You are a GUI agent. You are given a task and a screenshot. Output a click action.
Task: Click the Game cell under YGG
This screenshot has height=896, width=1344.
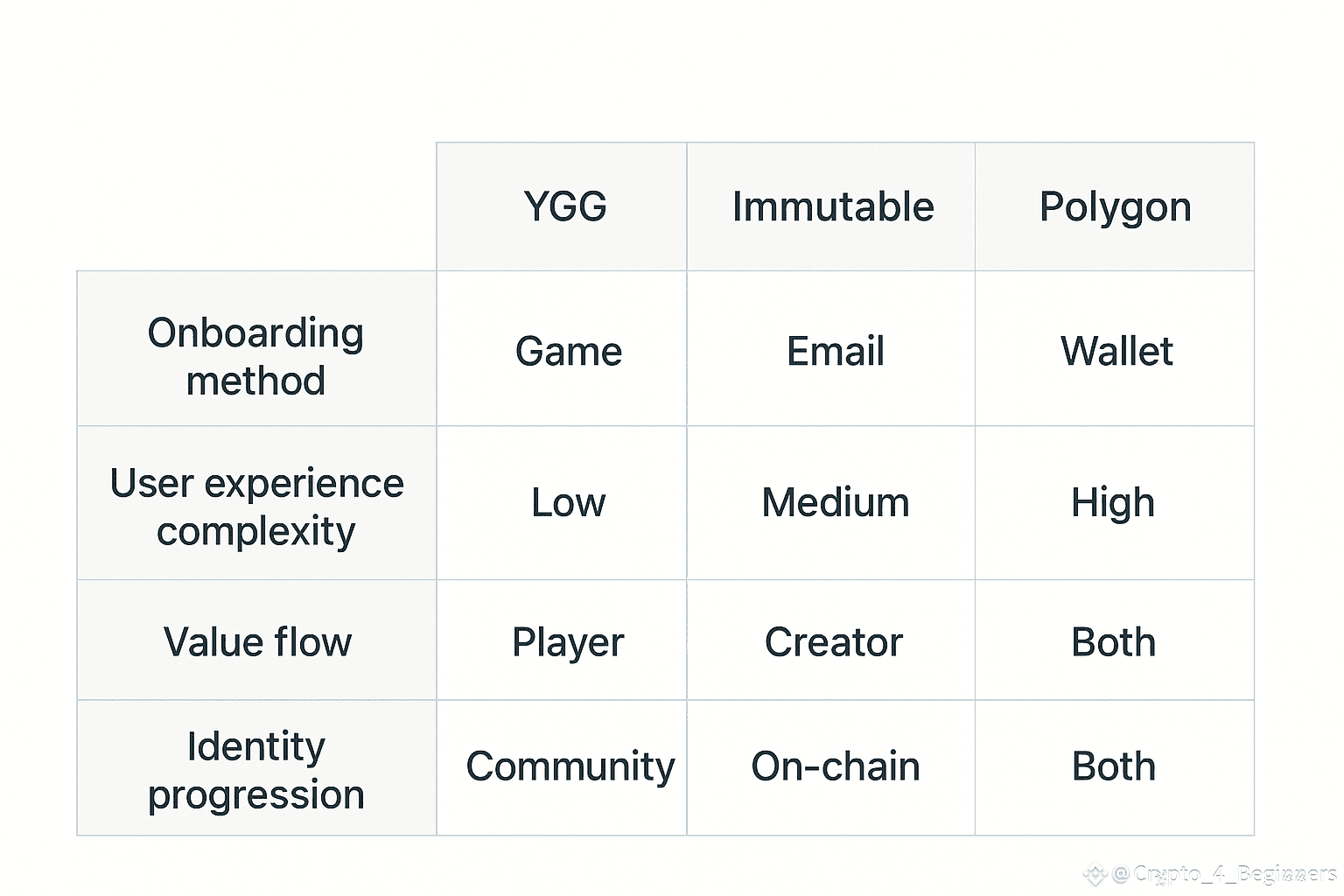pyautogui.click(x=568, y=352)
